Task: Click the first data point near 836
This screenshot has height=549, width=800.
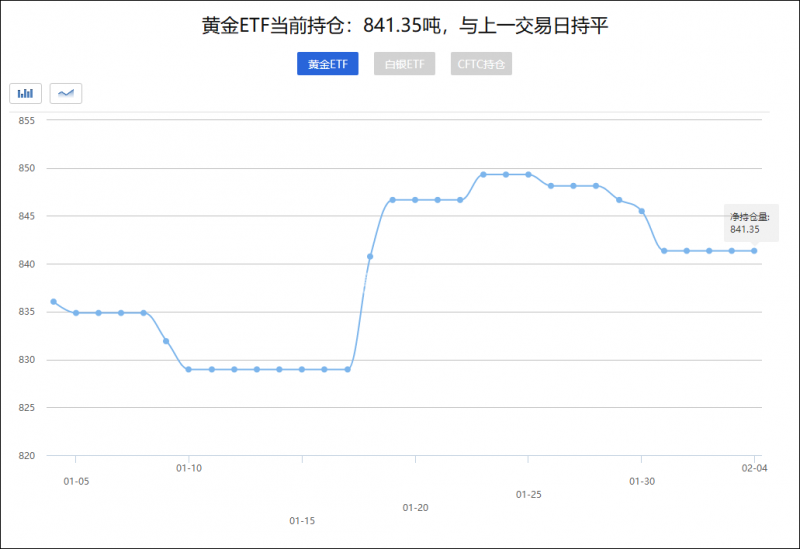Action: [54, 302]
